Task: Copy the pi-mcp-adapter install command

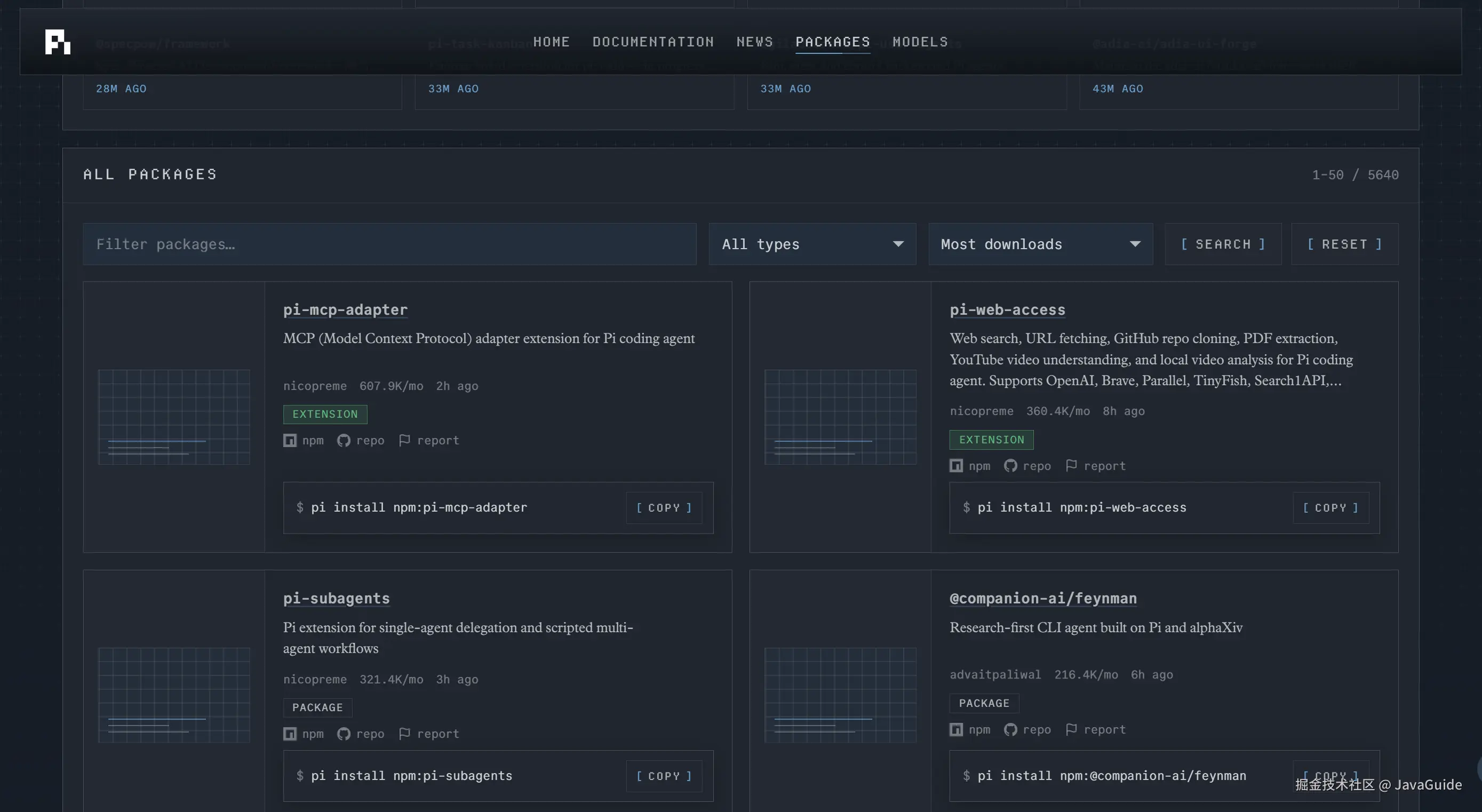Action: pos(664,507)
